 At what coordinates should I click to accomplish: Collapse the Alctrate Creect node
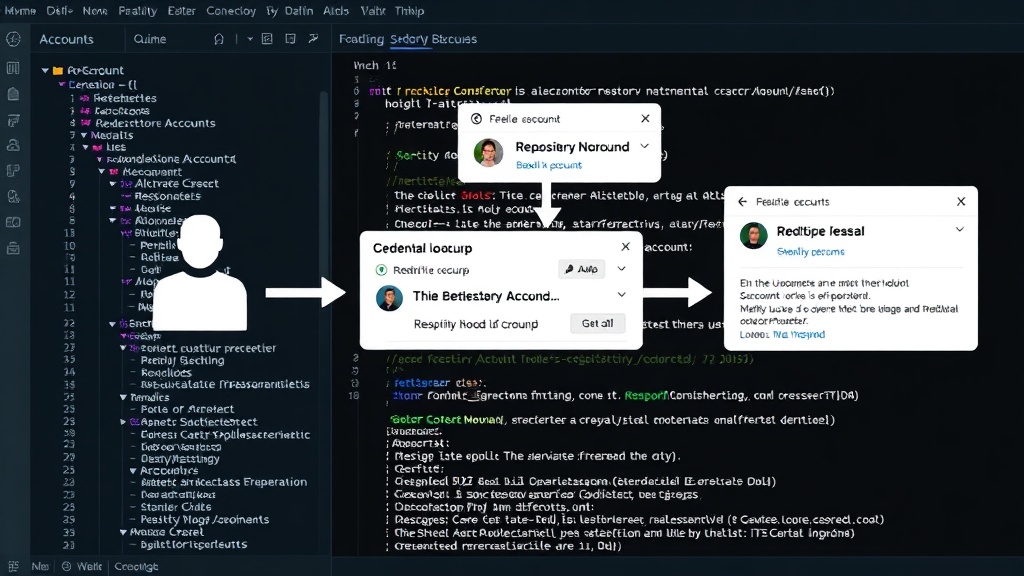click(112, 184)
